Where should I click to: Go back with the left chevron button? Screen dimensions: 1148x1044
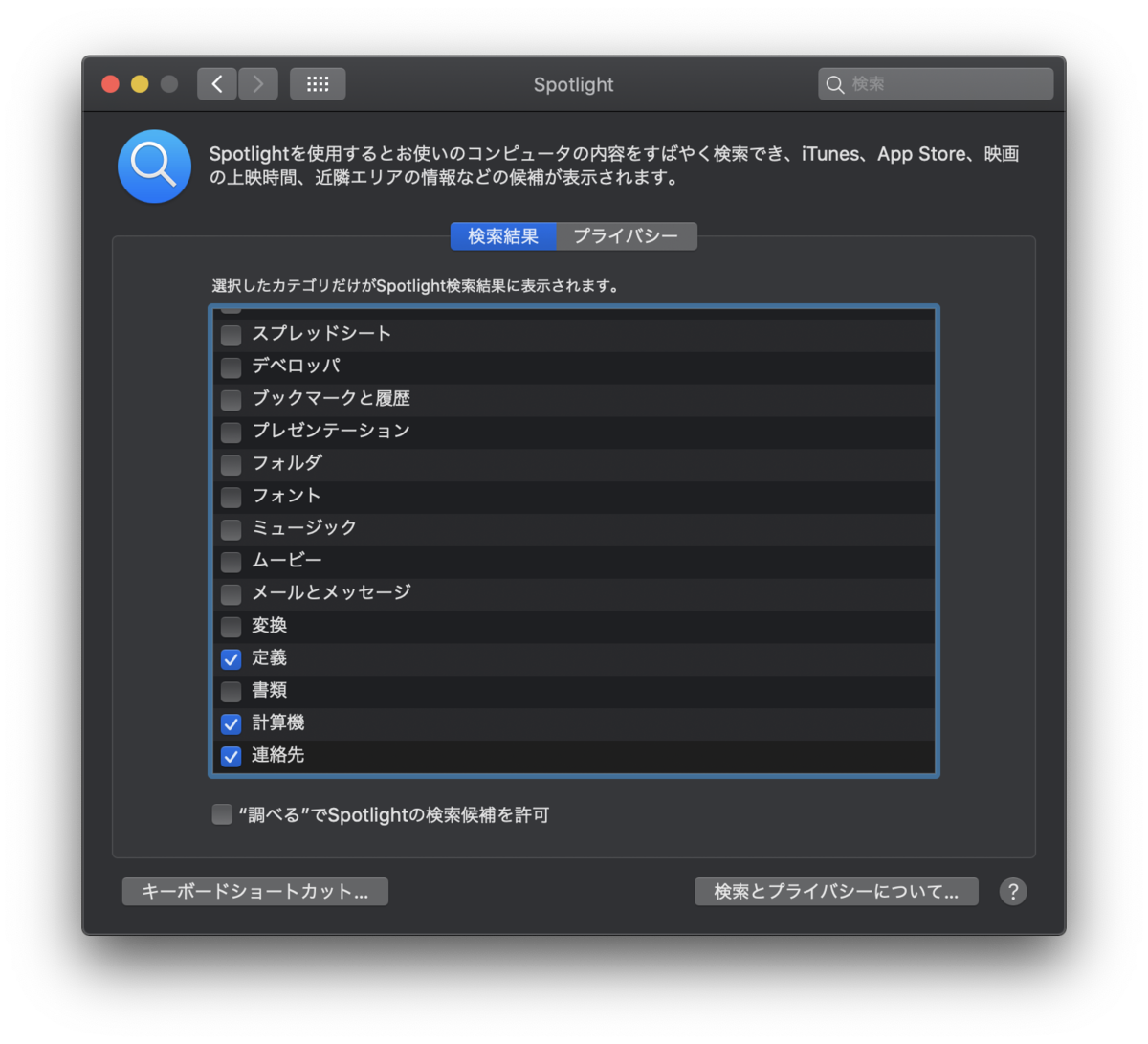pyautogui.click(x=217, y=84)
